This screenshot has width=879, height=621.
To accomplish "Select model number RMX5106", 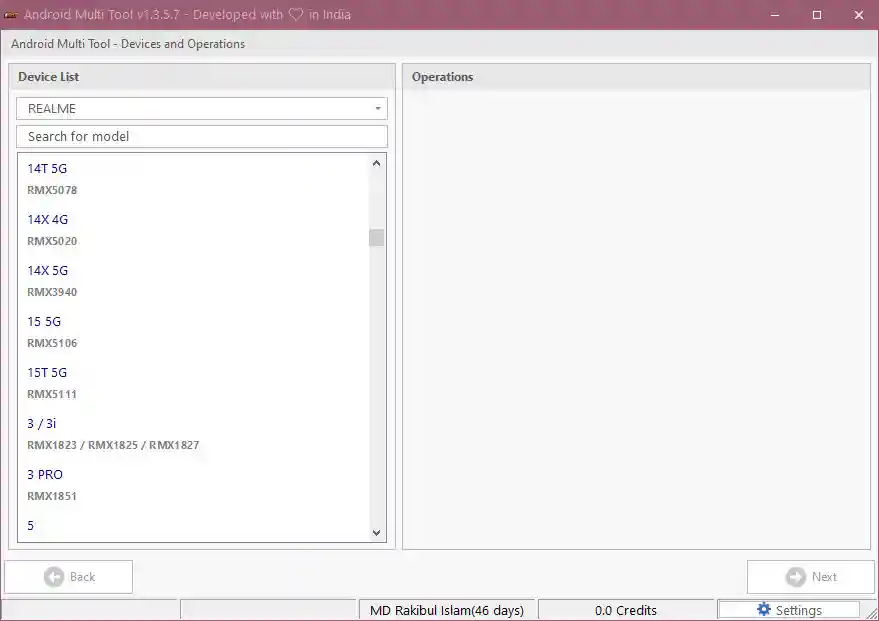I will [x=52, y=344].
